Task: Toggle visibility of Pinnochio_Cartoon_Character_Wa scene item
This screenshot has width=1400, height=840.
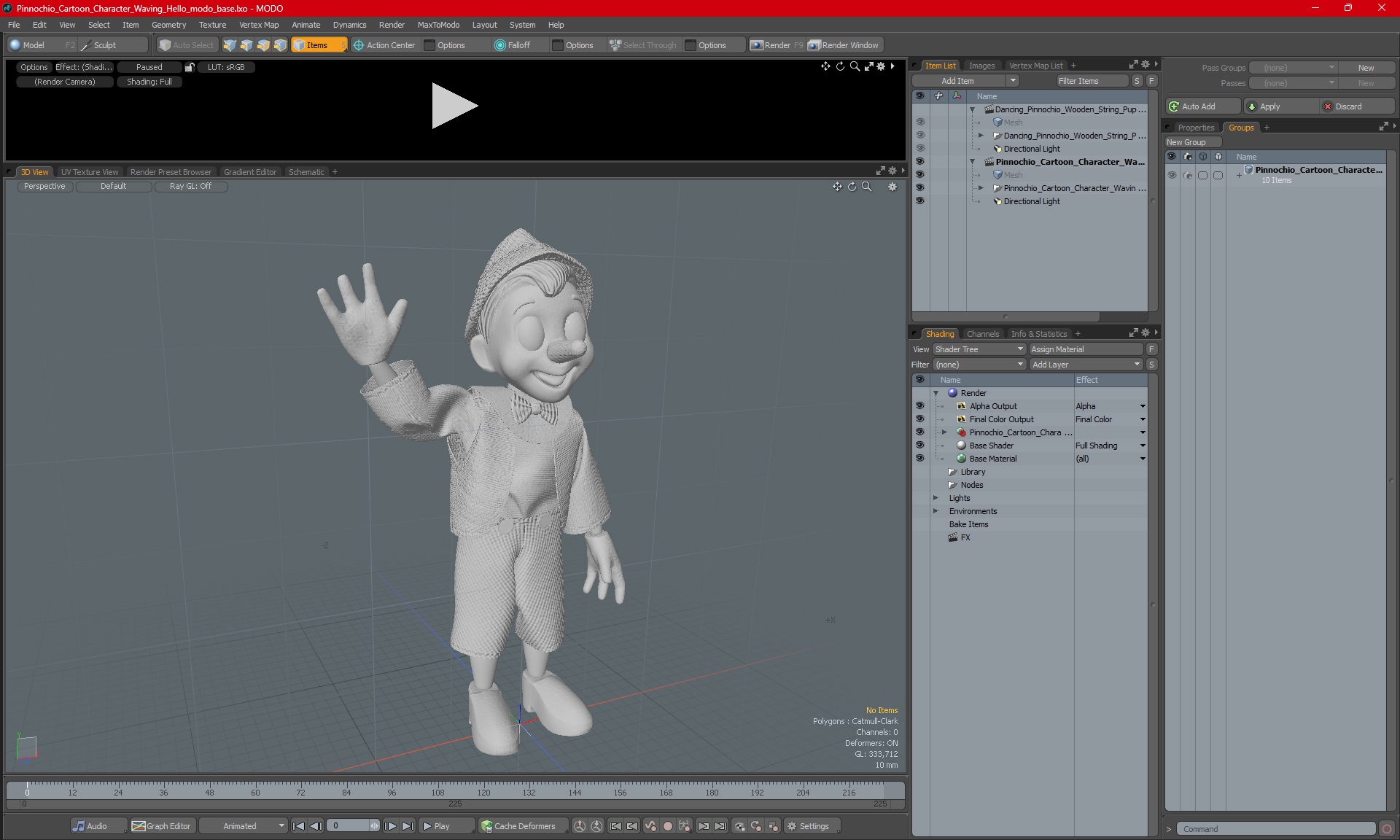Action: 920,162
